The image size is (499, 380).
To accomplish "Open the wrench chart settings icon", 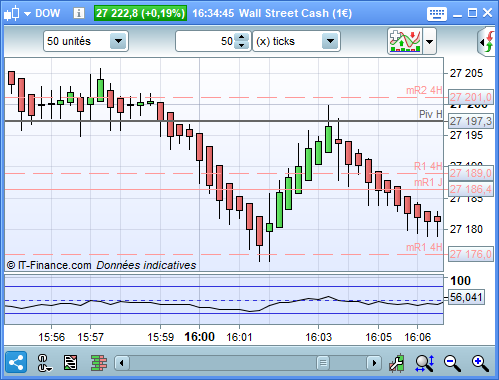I will point(397,363).
